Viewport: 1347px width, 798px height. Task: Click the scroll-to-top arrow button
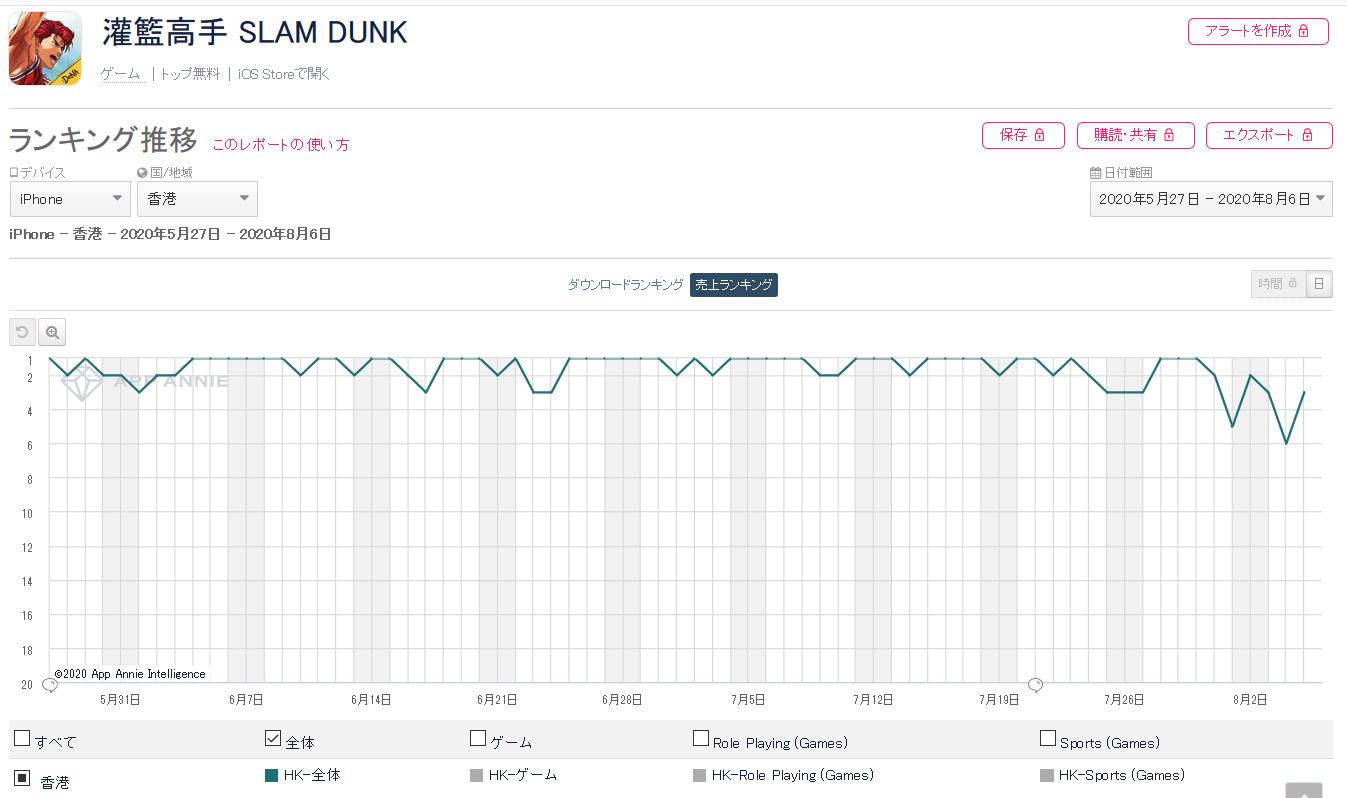point(1304,790)
